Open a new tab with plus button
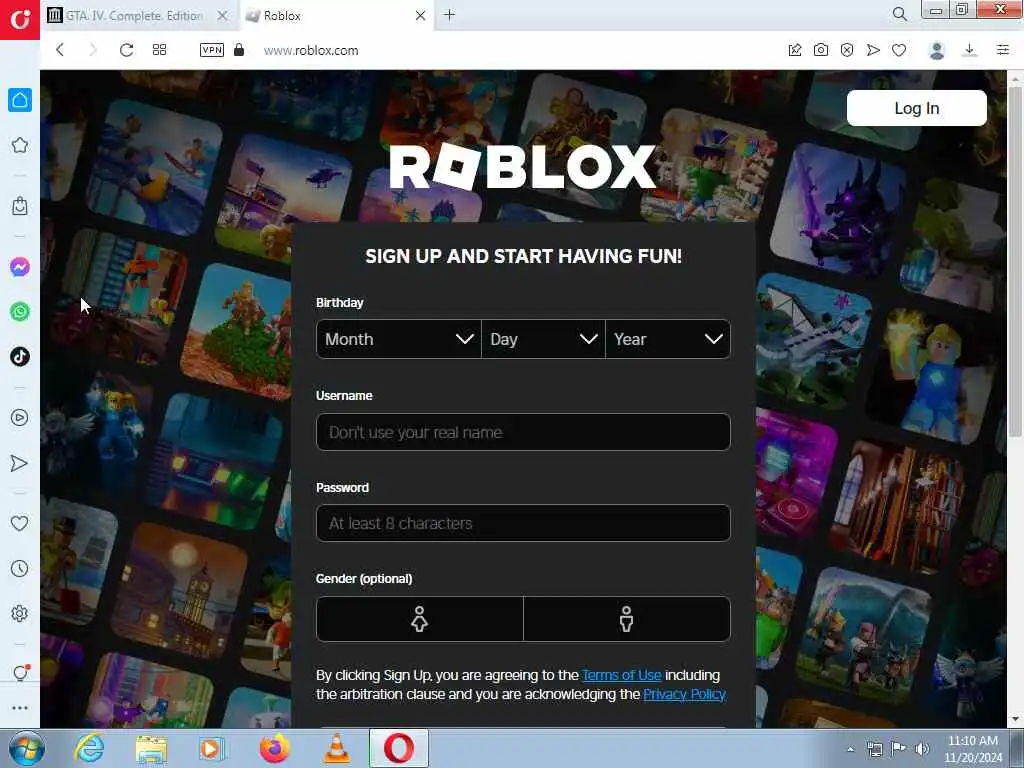The image size is (1024, 768). 449,15
